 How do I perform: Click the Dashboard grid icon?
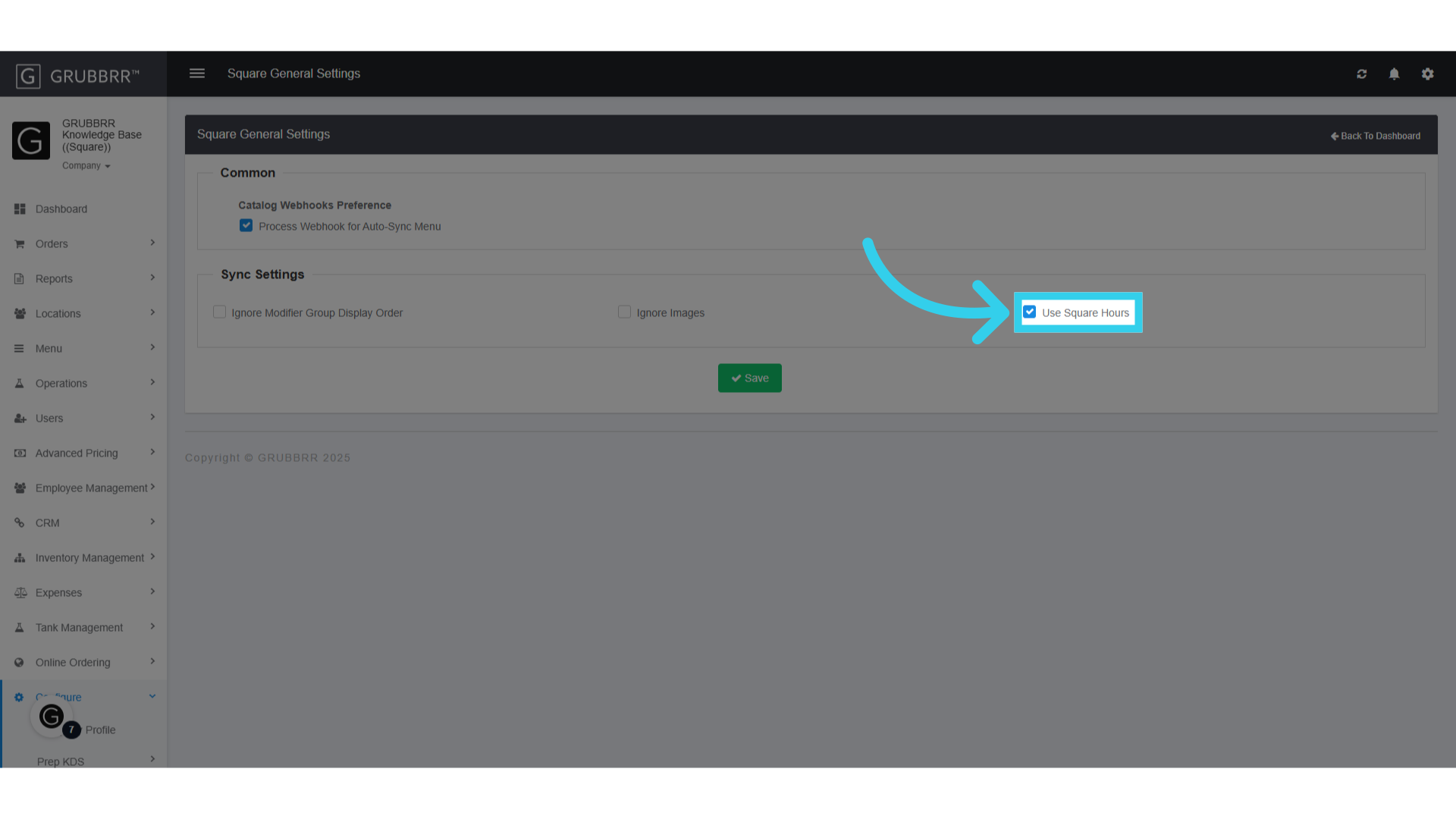click(20, 209)
